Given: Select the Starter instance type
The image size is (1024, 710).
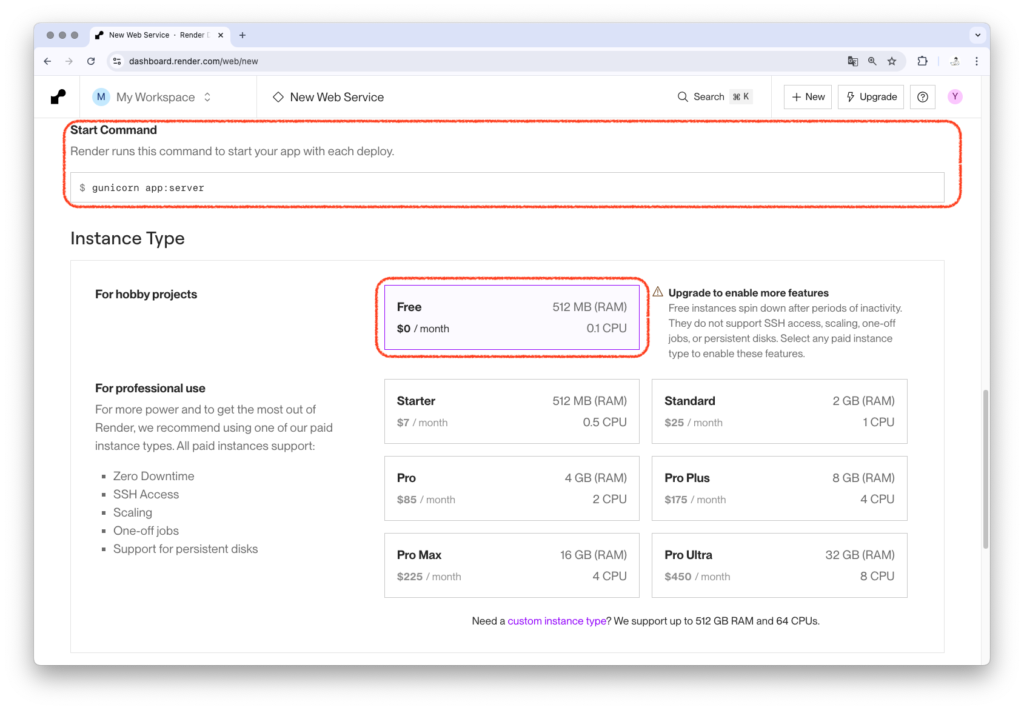Looking at the screenshot, I should [x=512, y=411].
